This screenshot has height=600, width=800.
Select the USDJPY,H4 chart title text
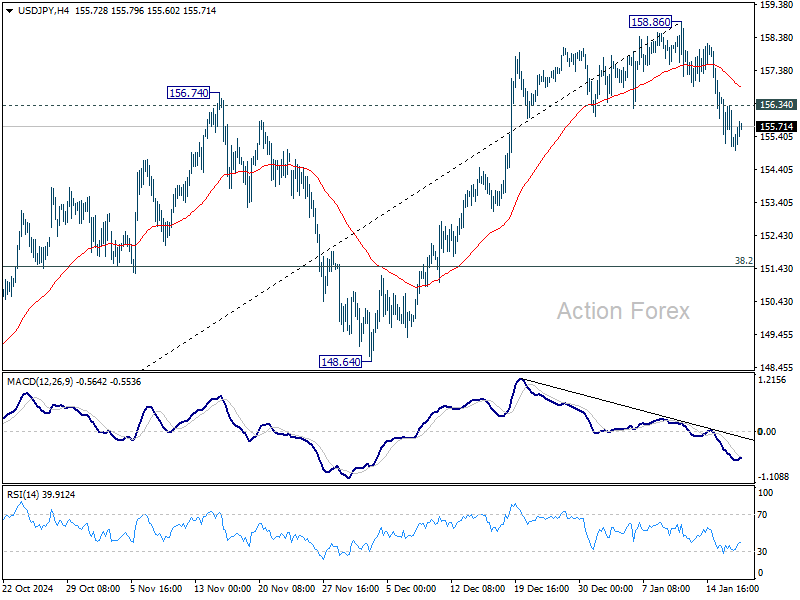[43, 11]
